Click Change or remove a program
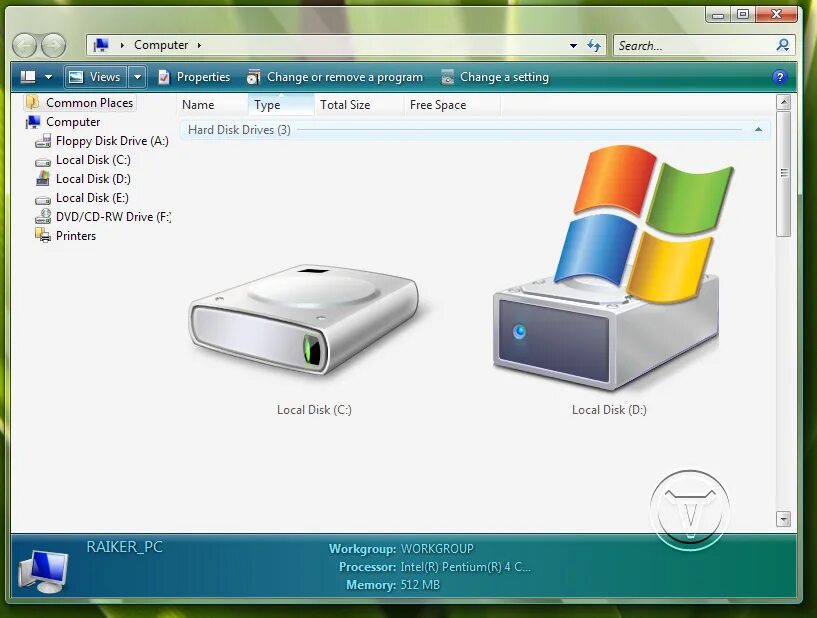The height and width of the screenshot is (618, 817). (x=335, y=77)
